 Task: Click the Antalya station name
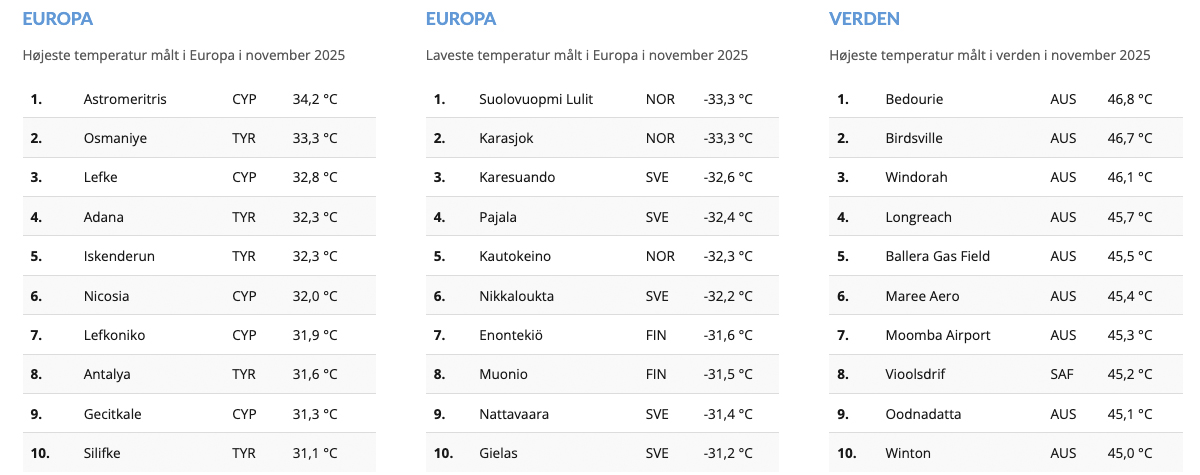pyautogui.click(x=107, y=374)
